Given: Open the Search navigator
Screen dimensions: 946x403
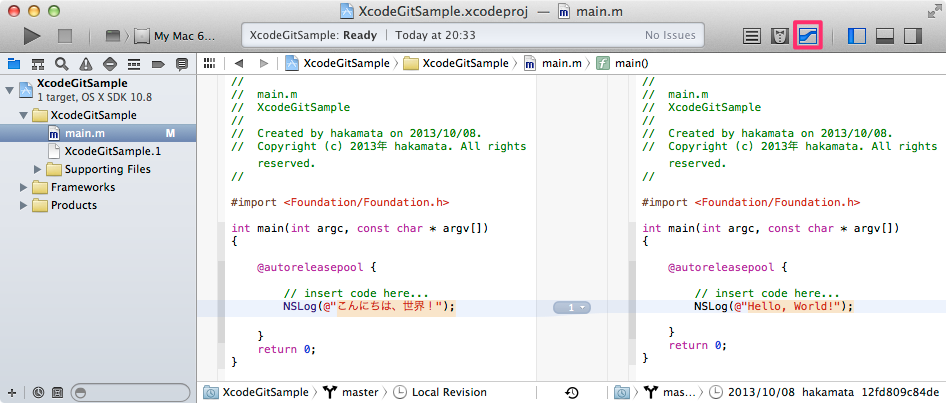Looking at the screenshot, I should pos(61,63).
